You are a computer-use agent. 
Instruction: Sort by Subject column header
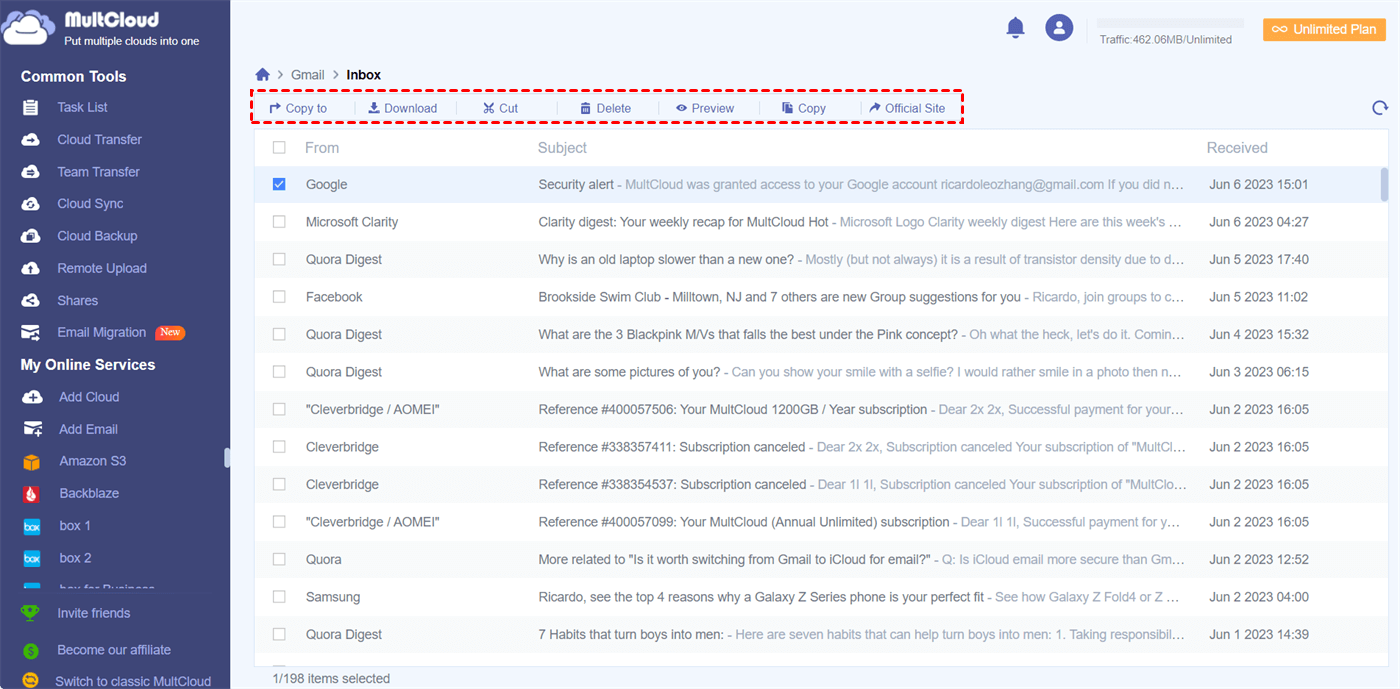click(562, 147)
